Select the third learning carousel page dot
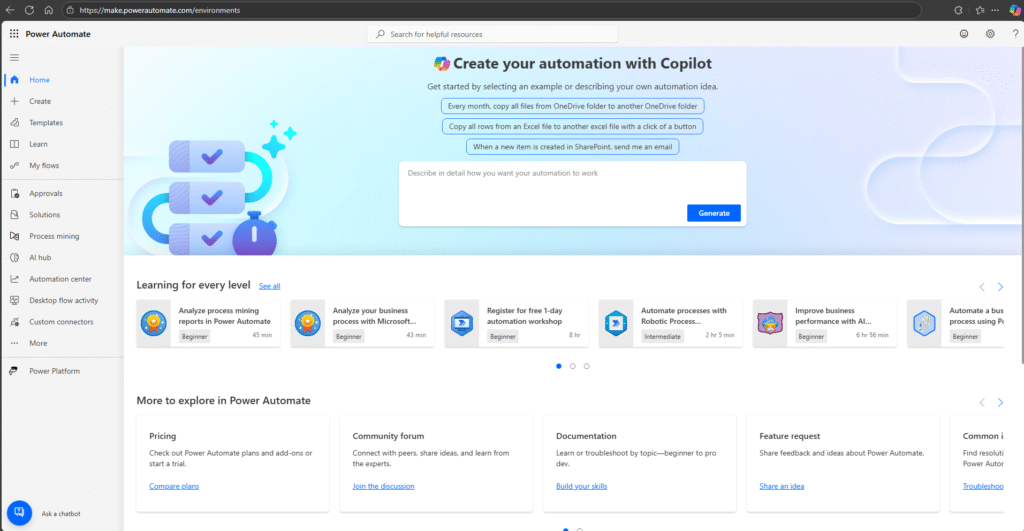Viewport: 1024px width, 531px height. (x=587, y=366)
